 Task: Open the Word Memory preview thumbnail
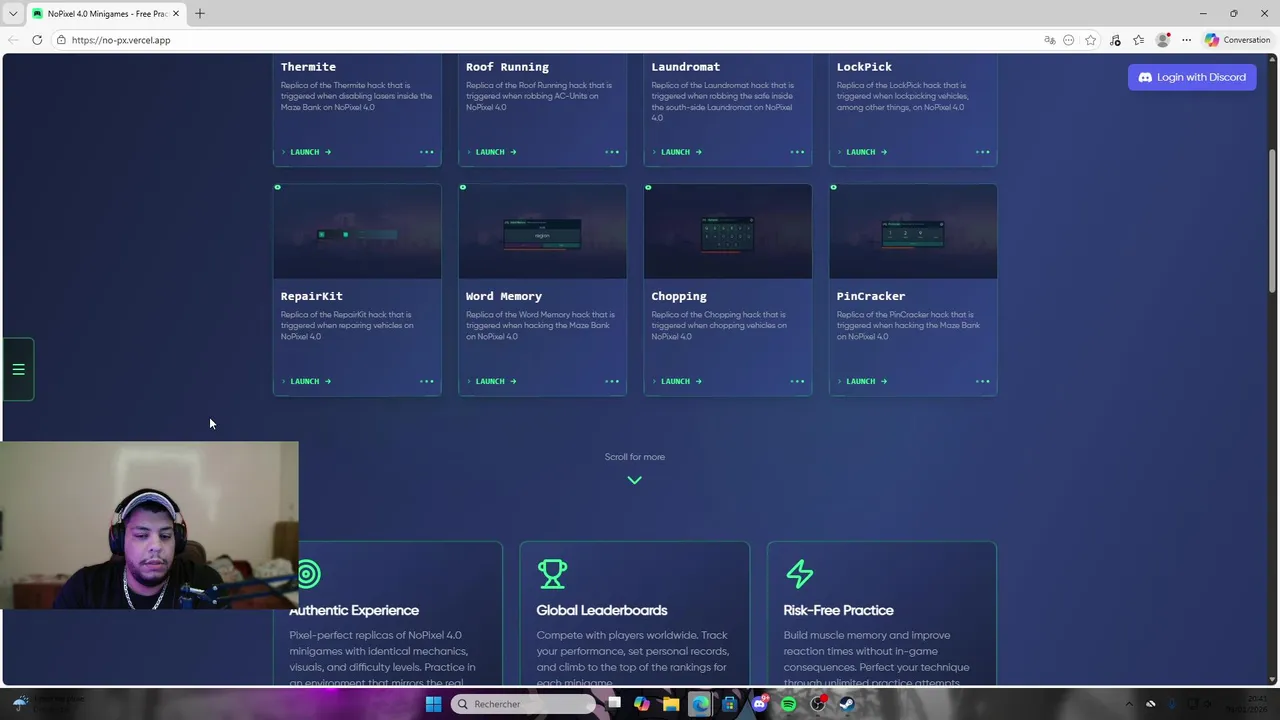pos(542,232)
